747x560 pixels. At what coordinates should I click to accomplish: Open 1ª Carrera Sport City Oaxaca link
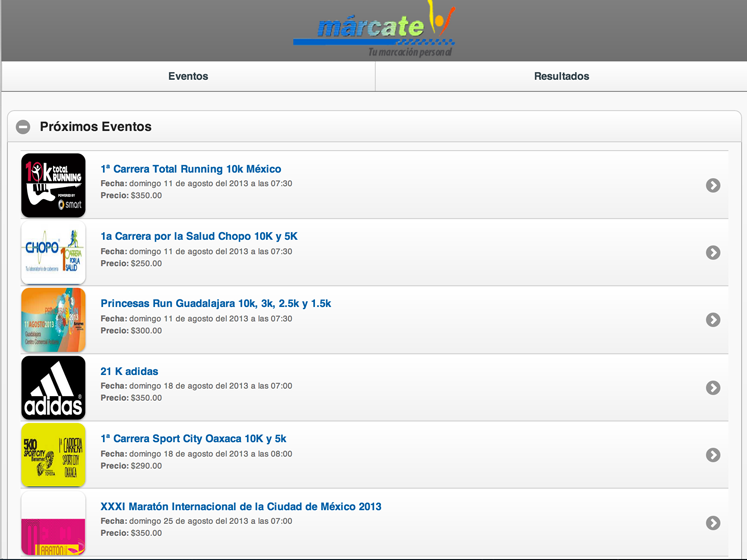point(193,438)
